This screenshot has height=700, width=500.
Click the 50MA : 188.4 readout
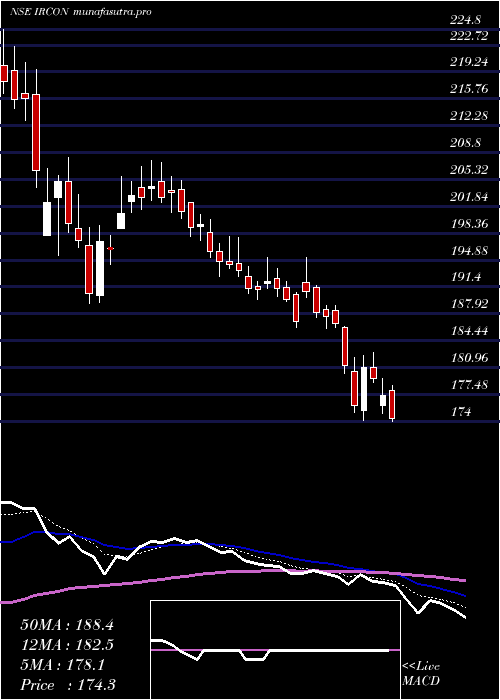coord(67,625)
